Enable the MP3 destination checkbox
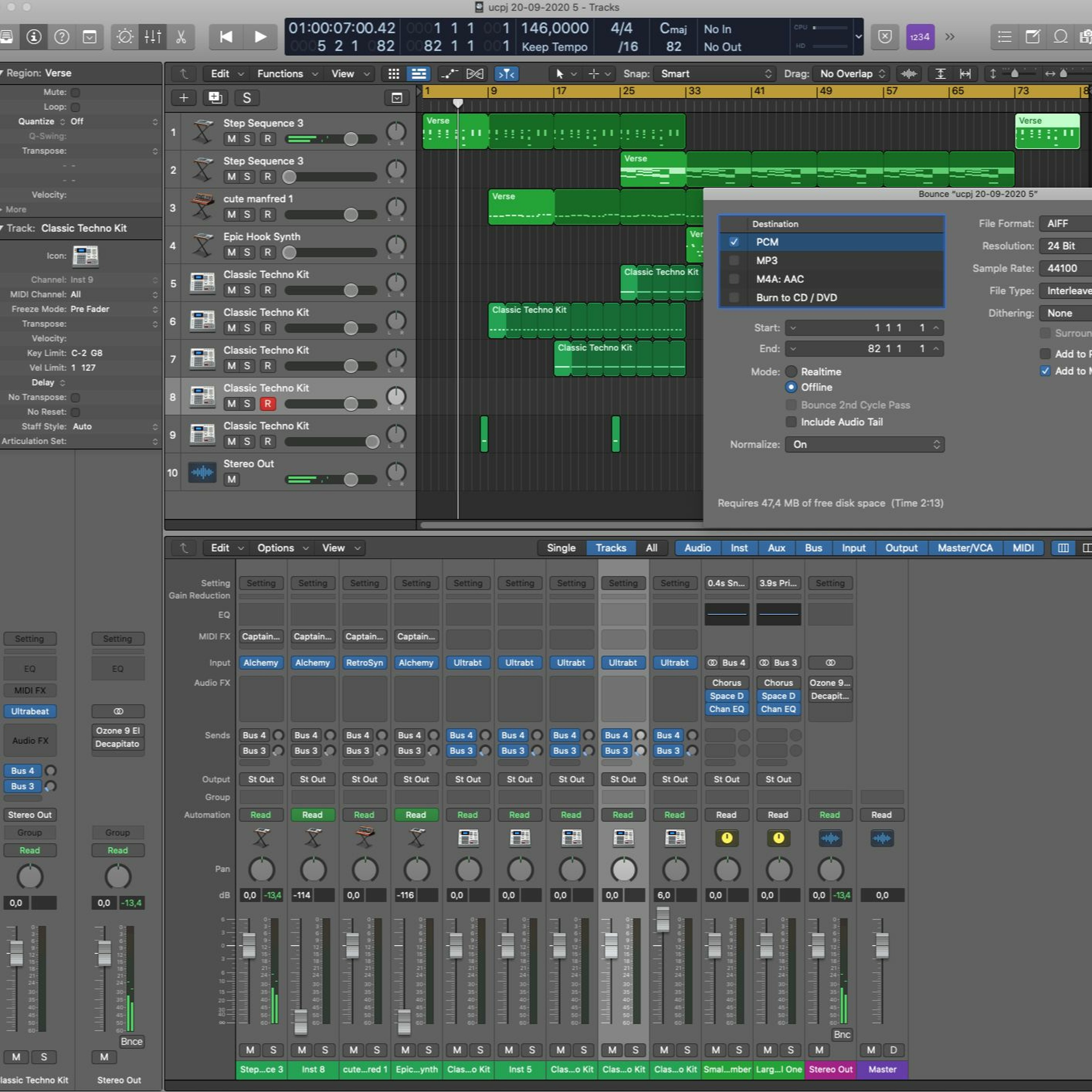 [x=734, y=261]
